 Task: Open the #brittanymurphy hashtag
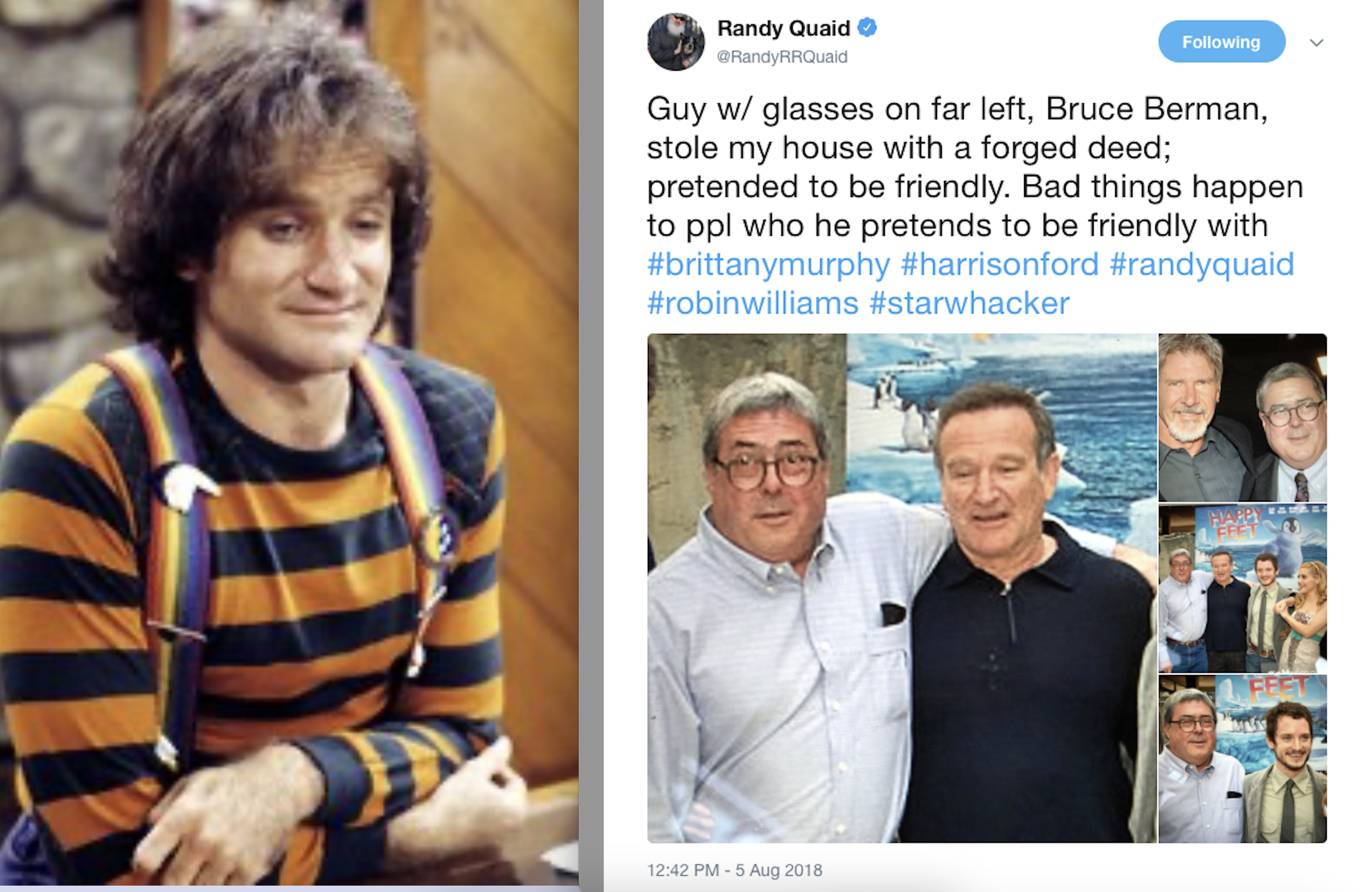(768, 265)
